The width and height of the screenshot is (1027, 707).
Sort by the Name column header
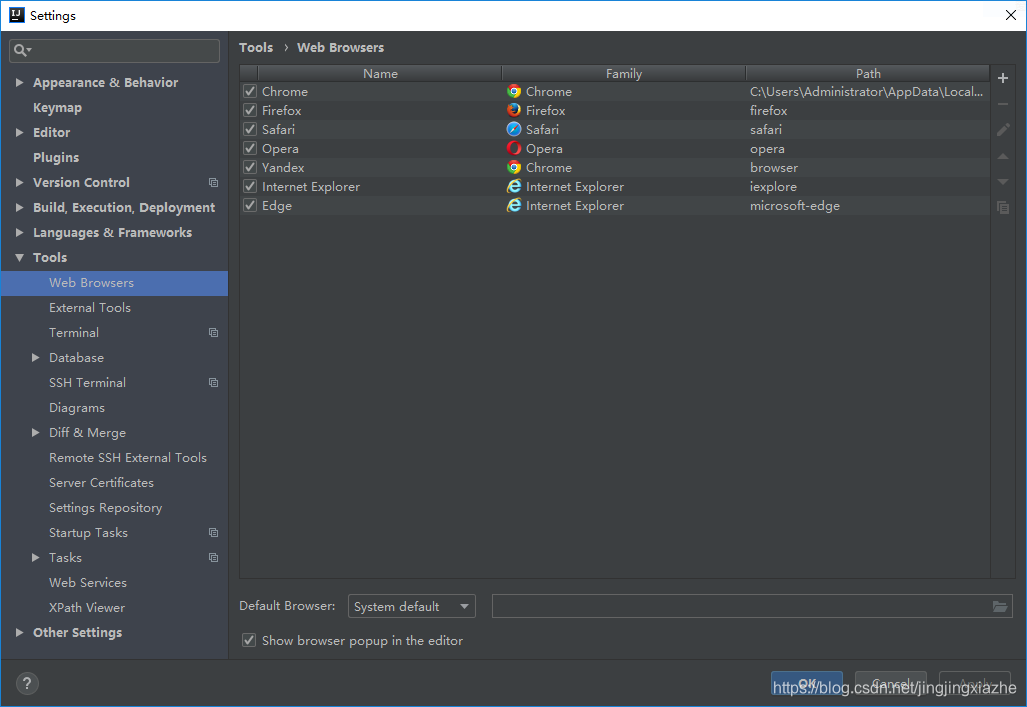(x=380, y=73)
